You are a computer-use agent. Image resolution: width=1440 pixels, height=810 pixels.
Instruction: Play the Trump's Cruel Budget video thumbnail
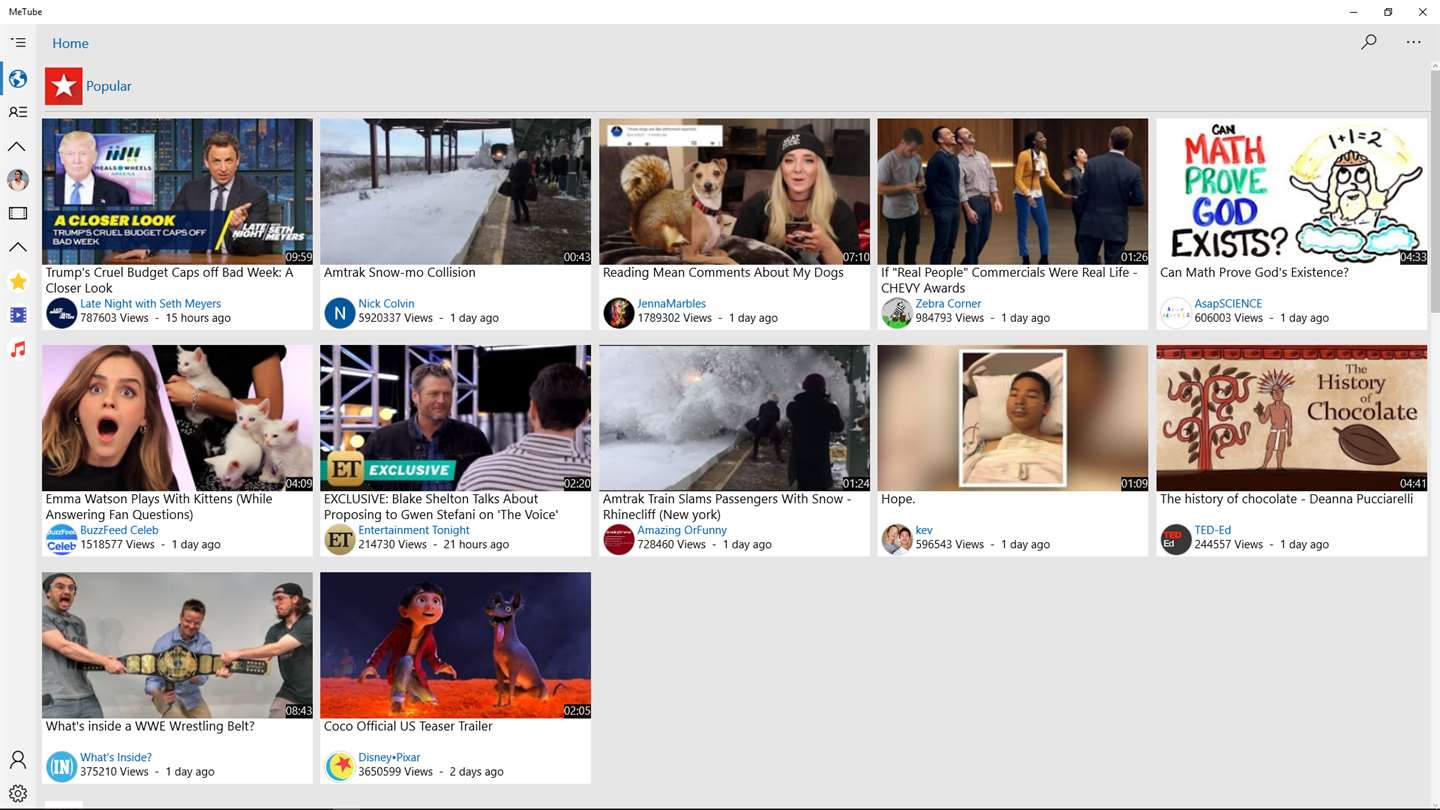pos(177,191)
